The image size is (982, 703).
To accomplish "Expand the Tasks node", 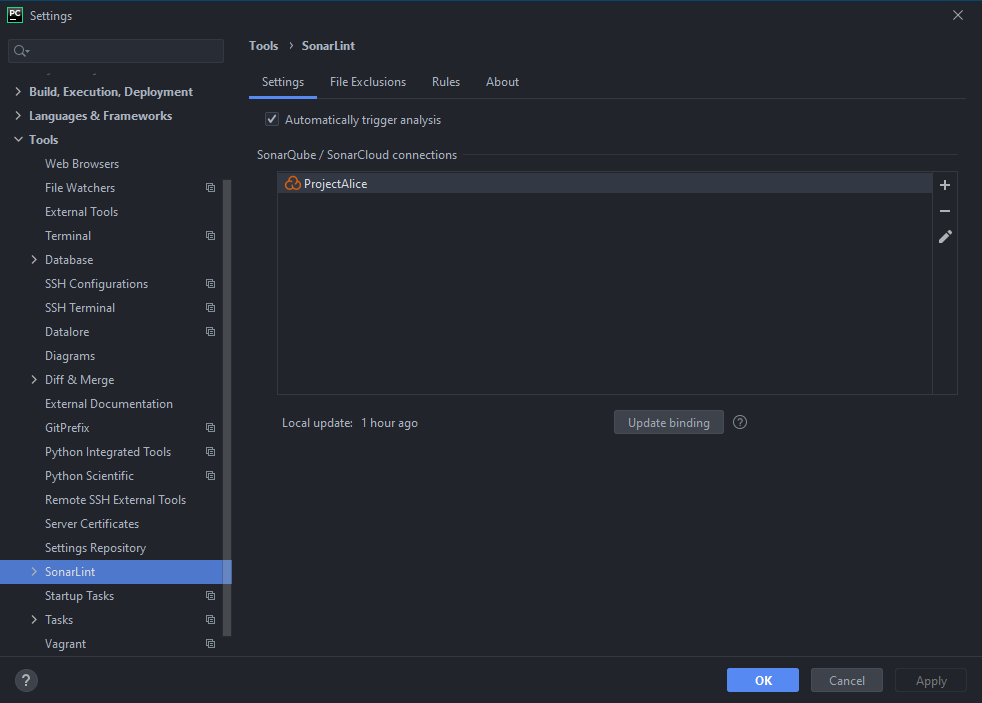I will (34, 620).
